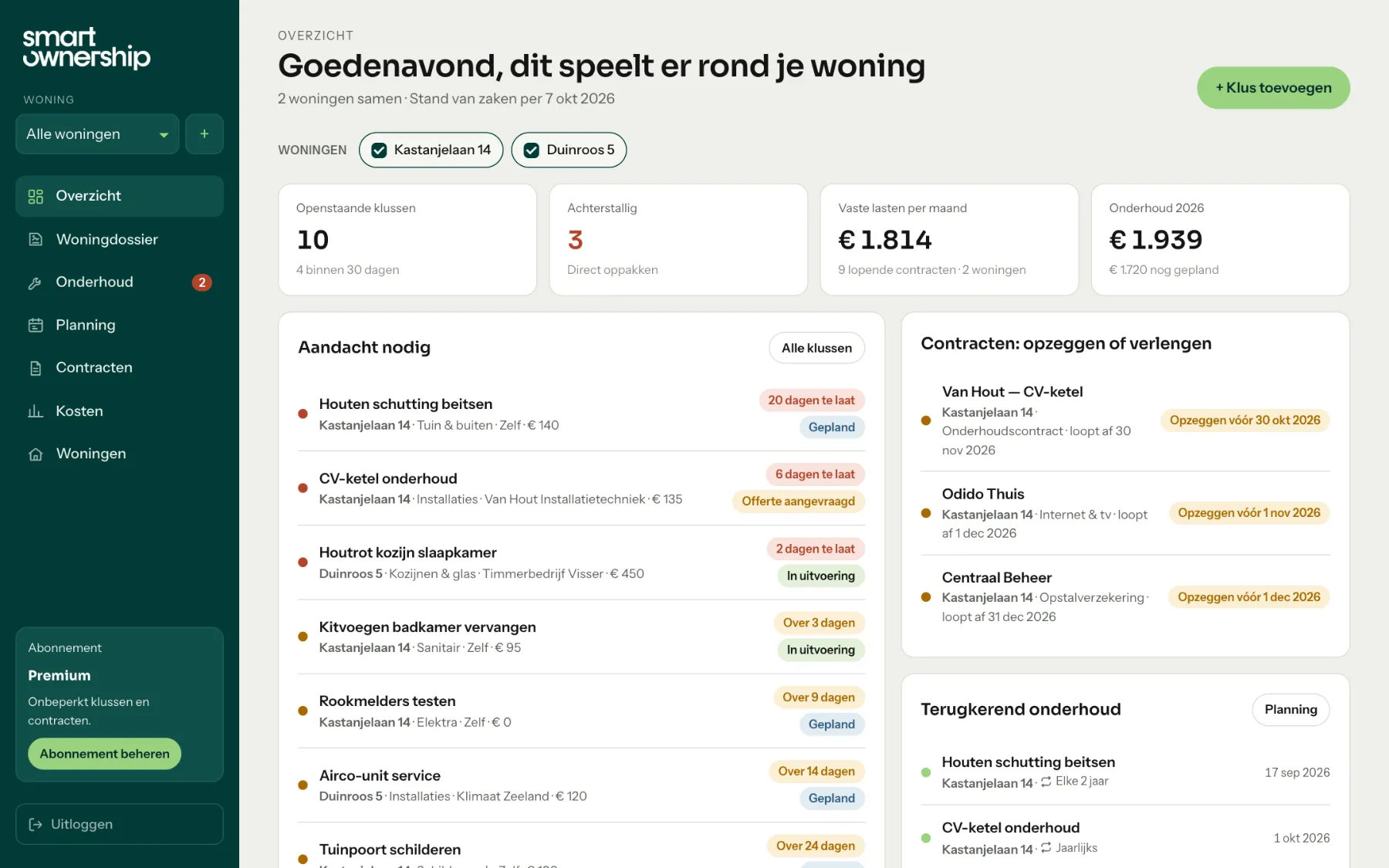Open the Vaste lasten per maand card
1389x868 pixels.
coord(949,239)
